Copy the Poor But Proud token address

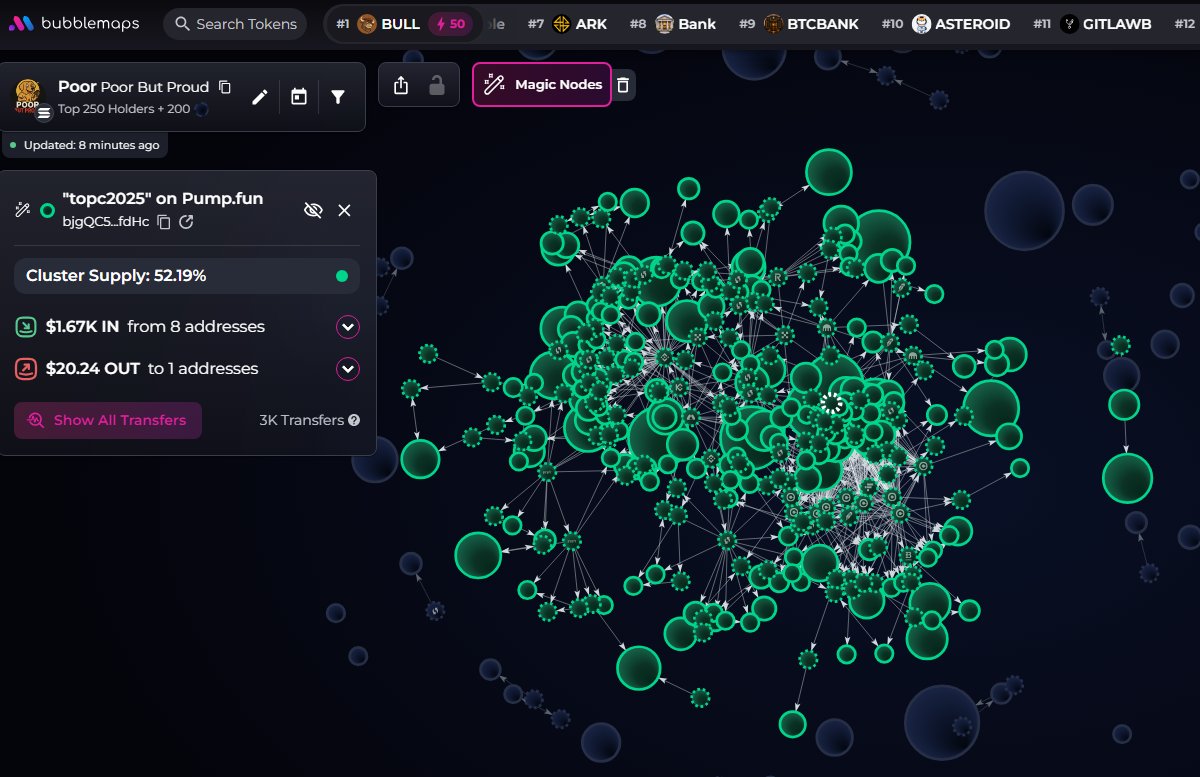tap(225, 88)
